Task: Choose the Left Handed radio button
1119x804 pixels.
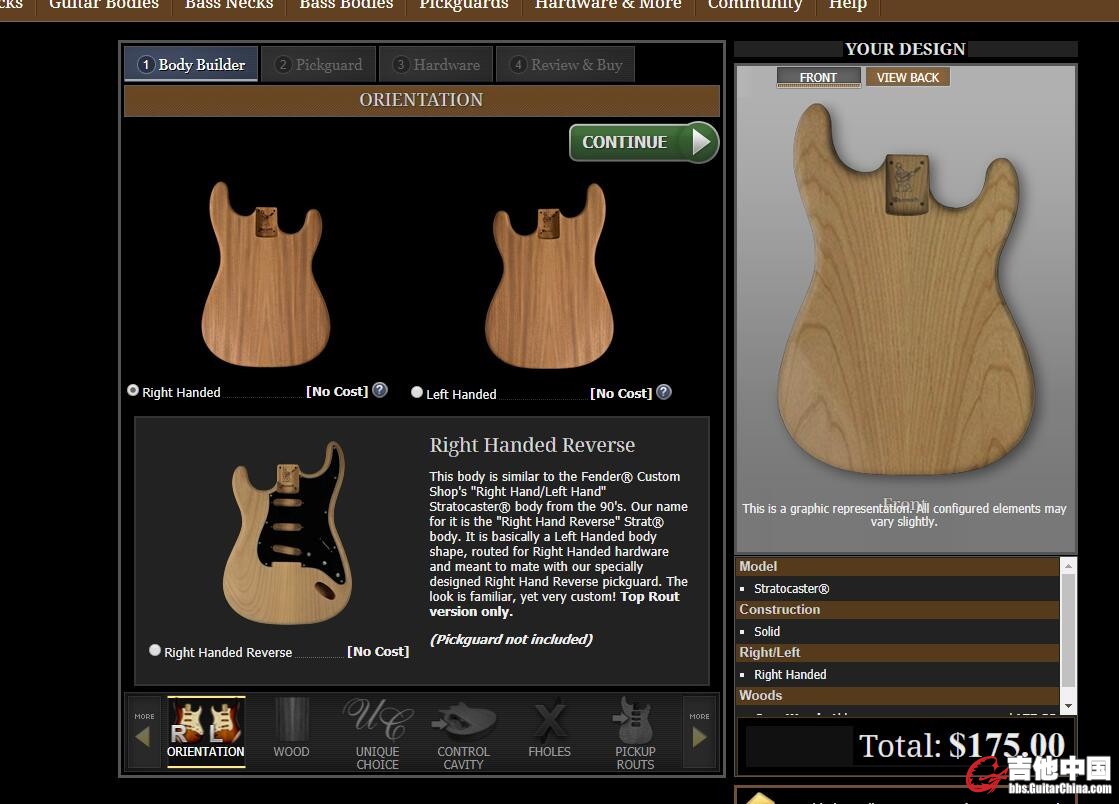Action: (x=417, y=393)
